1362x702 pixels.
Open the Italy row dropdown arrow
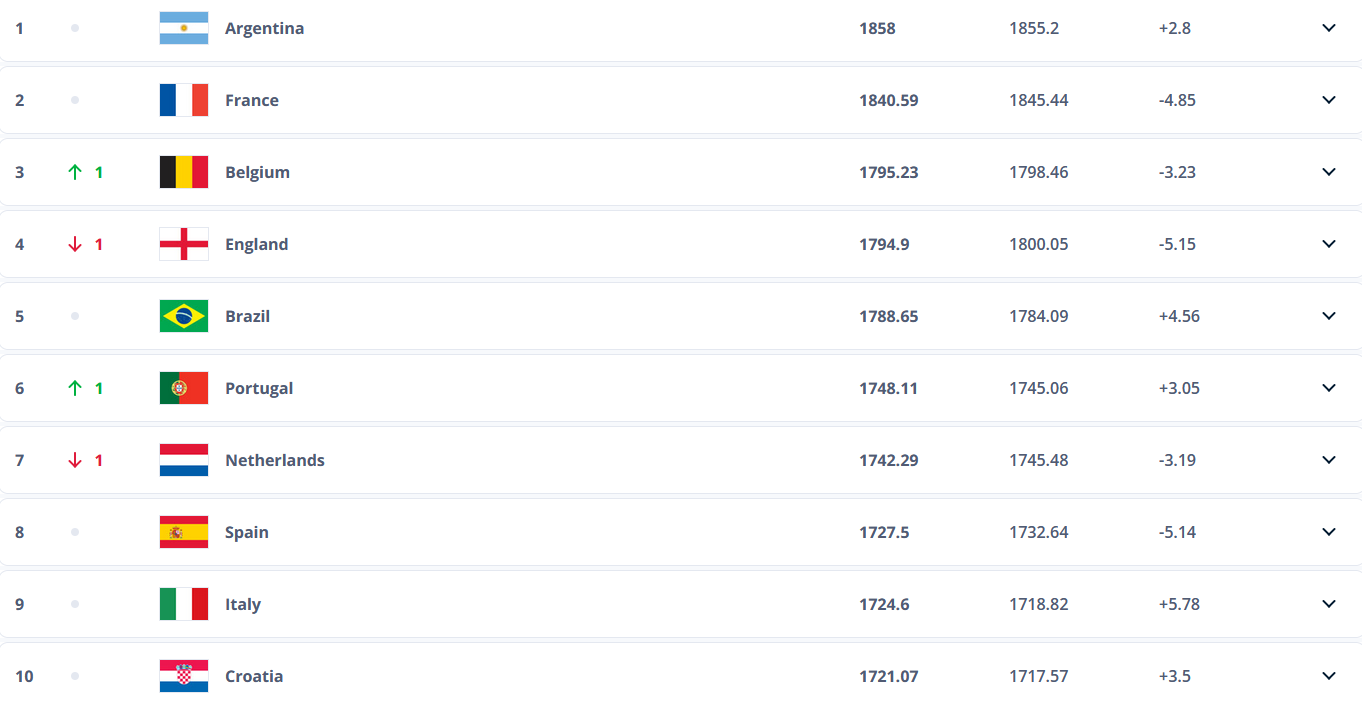(1329, 604)
